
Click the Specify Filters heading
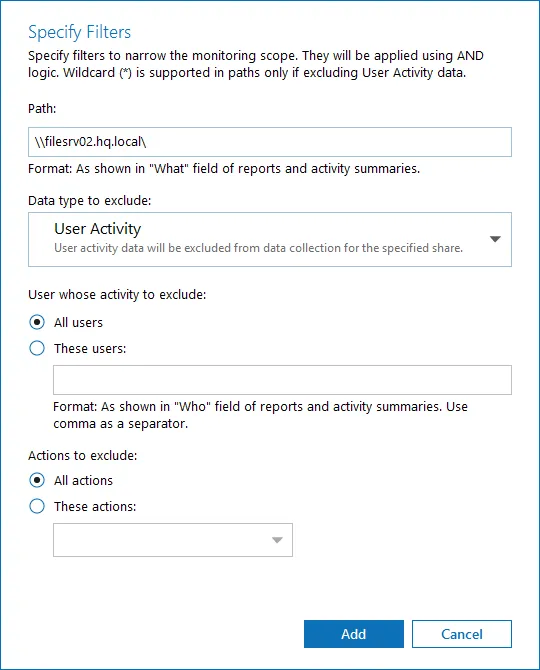(79, 32)
